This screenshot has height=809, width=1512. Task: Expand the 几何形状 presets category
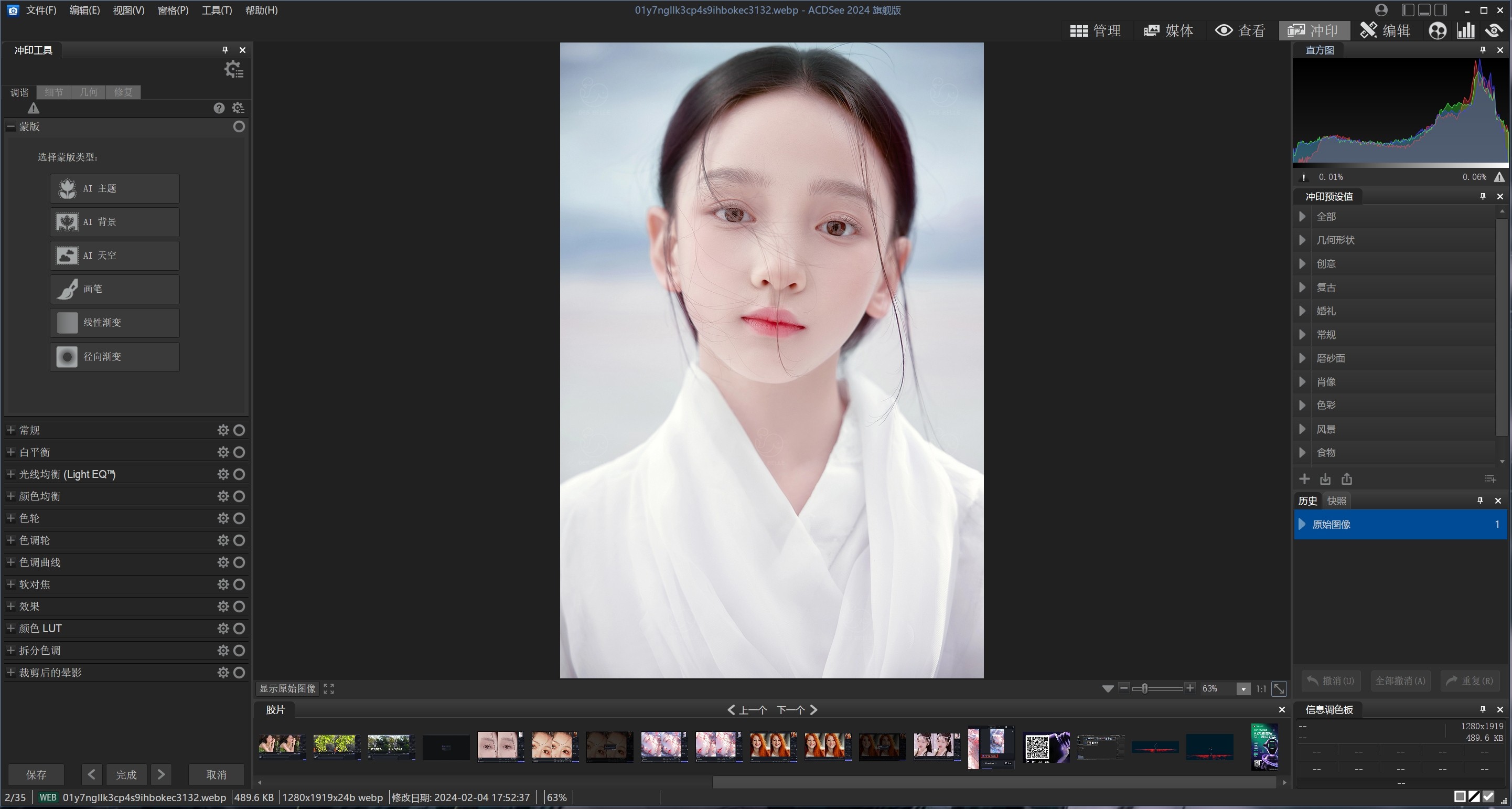click(1302, 240)
